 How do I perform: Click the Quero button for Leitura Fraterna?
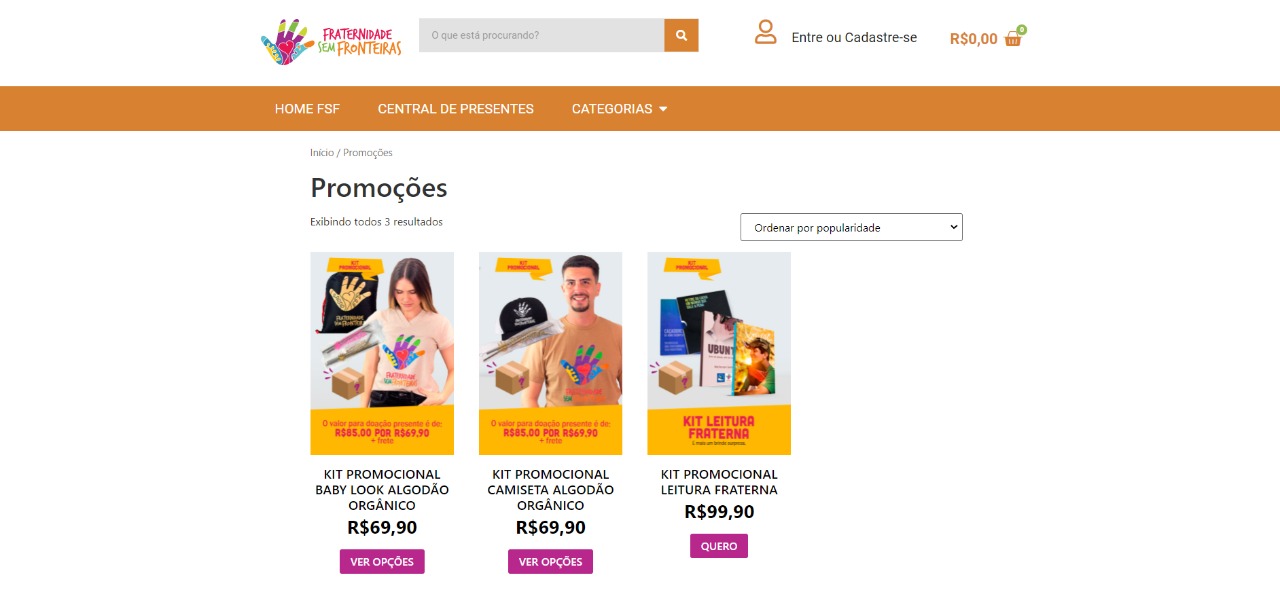coord(719,546)
